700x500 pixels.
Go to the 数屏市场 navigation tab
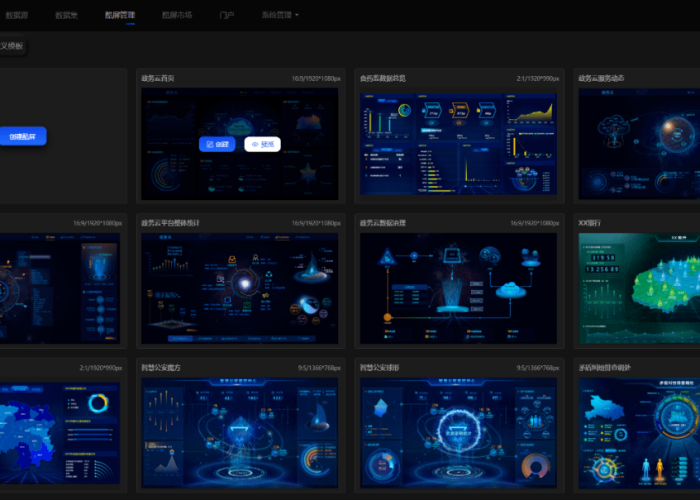tap(176, 16)
